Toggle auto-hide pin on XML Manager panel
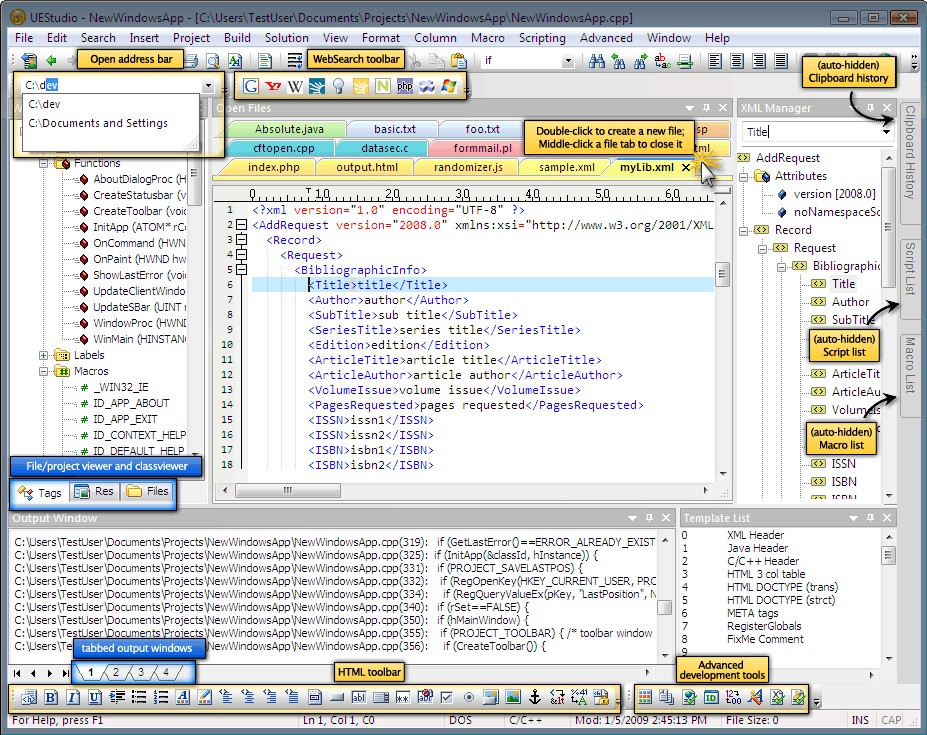 [x=870, y=108]
